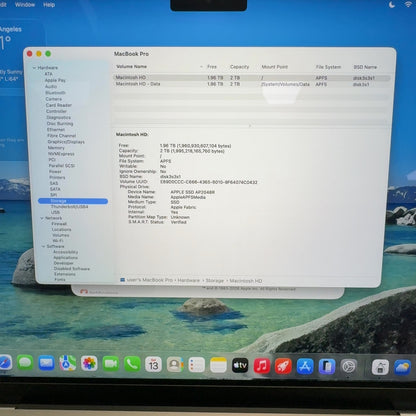Collapse the Software section in sidebar
Image resolution: width=416 pixels, height=416 pixels.
pyautogui.click(x=43, y=246)
